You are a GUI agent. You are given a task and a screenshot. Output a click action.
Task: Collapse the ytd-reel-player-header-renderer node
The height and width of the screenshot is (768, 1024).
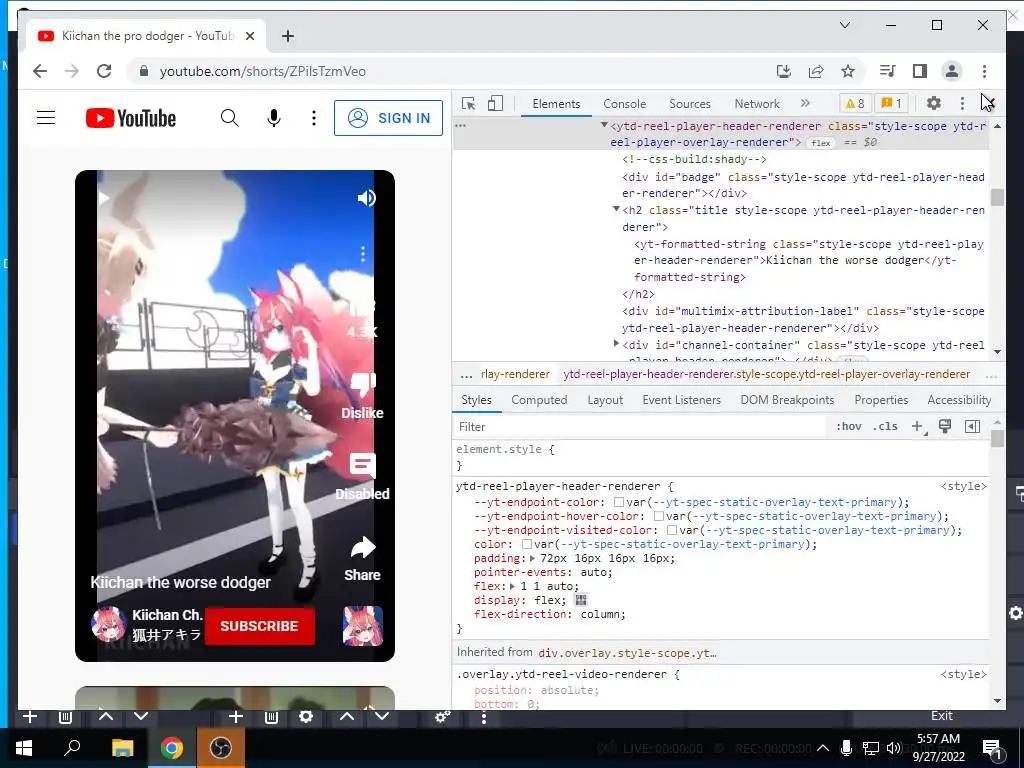click(x=604, y=125)
